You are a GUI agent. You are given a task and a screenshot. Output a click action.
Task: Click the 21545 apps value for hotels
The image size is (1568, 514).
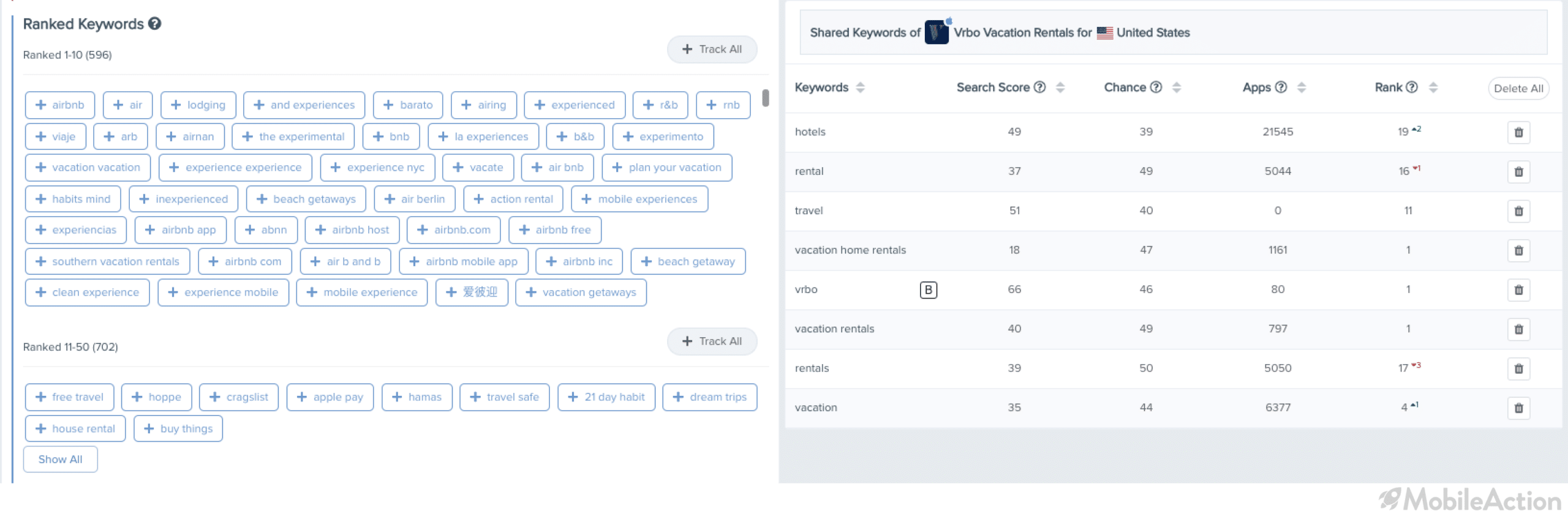1278,132
